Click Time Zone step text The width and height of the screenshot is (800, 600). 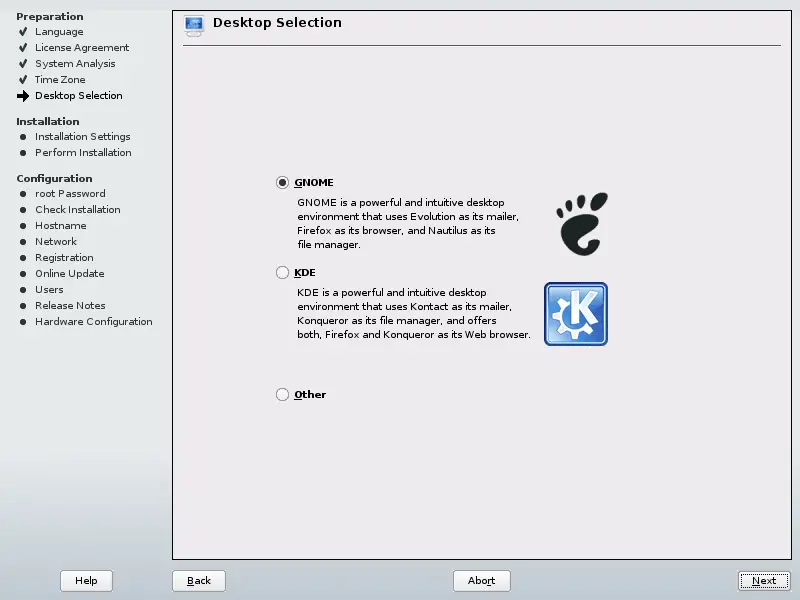pos(60,80)
